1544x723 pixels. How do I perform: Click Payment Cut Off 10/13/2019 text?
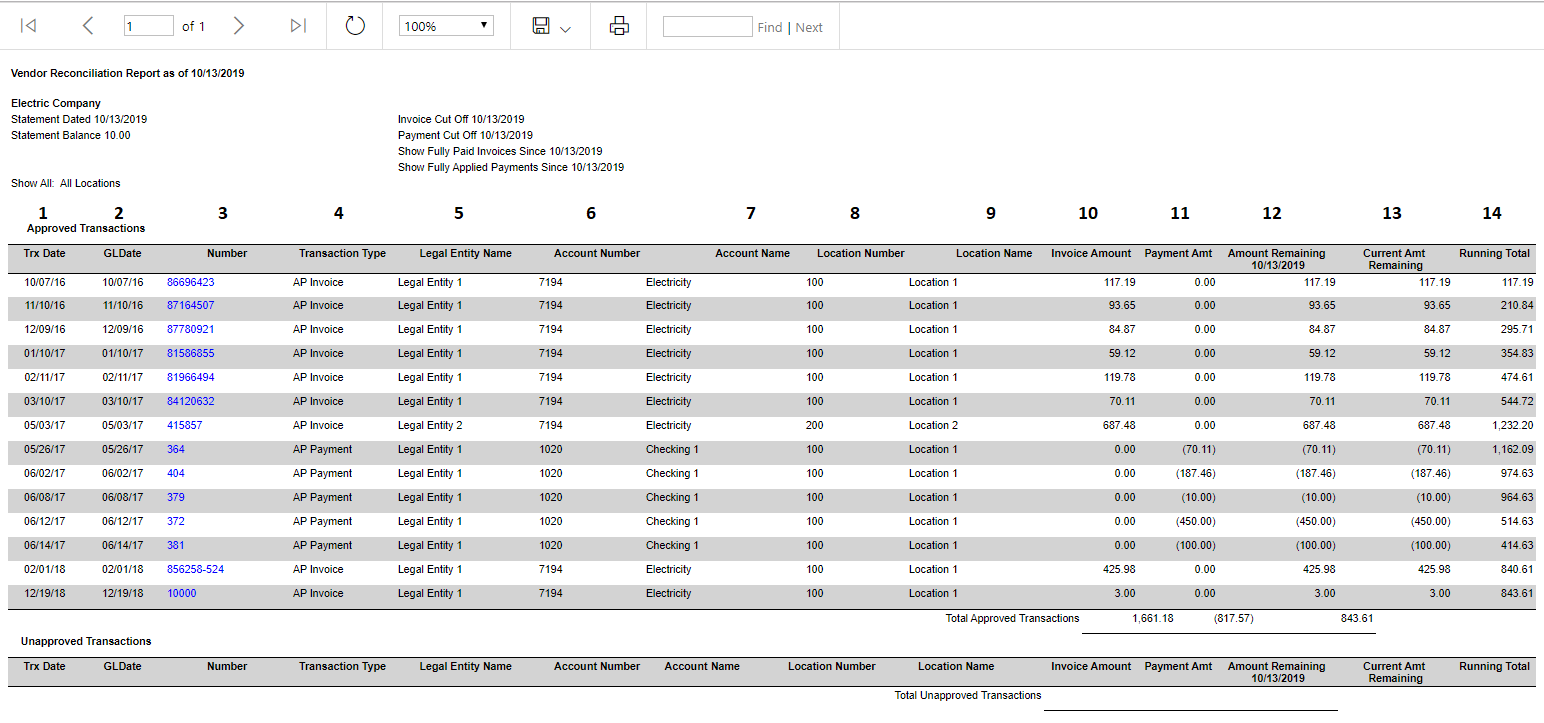(465, 136)
